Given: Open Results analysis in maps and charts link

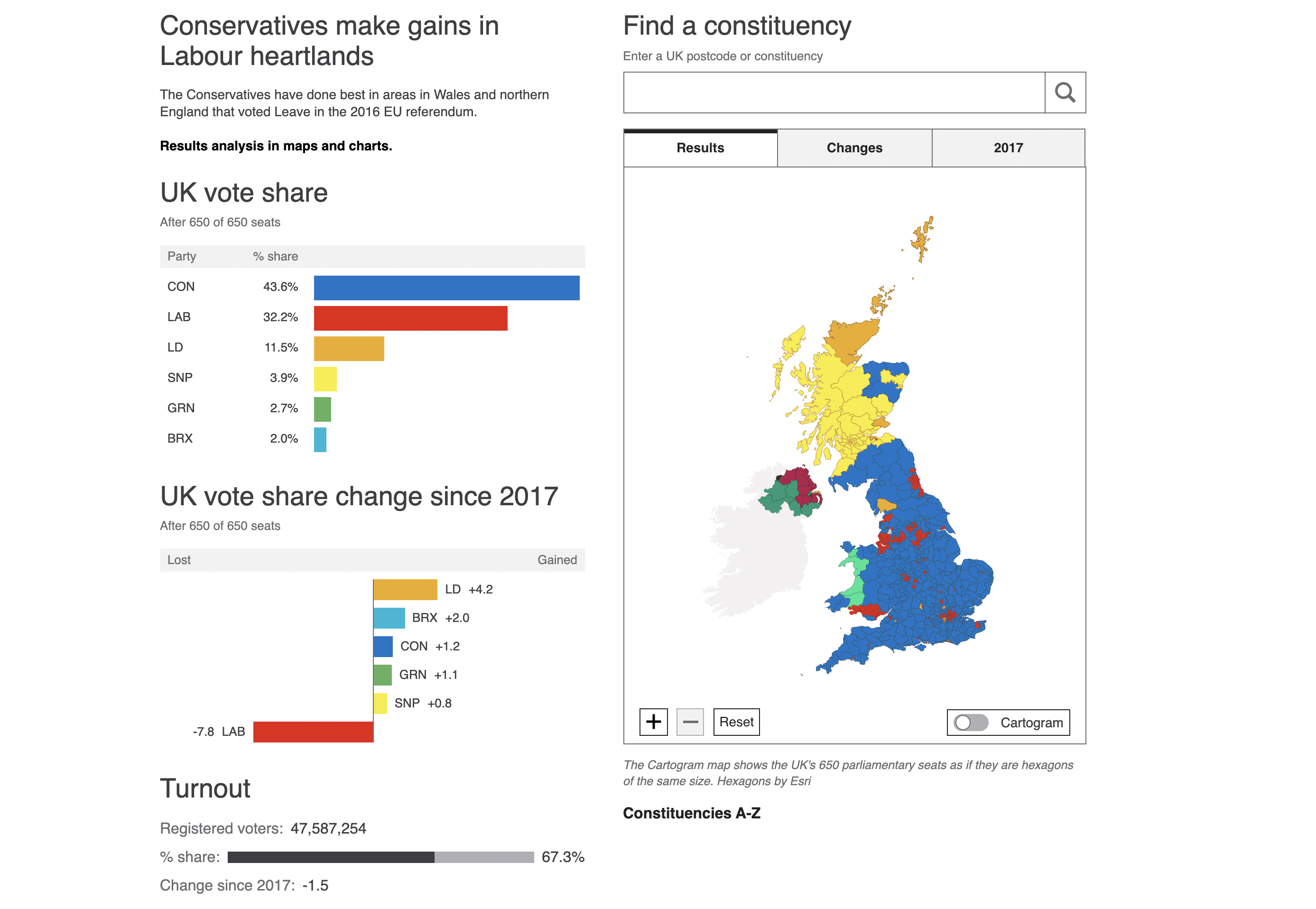Looking at the screenshot, I should [x=276, y=146].
